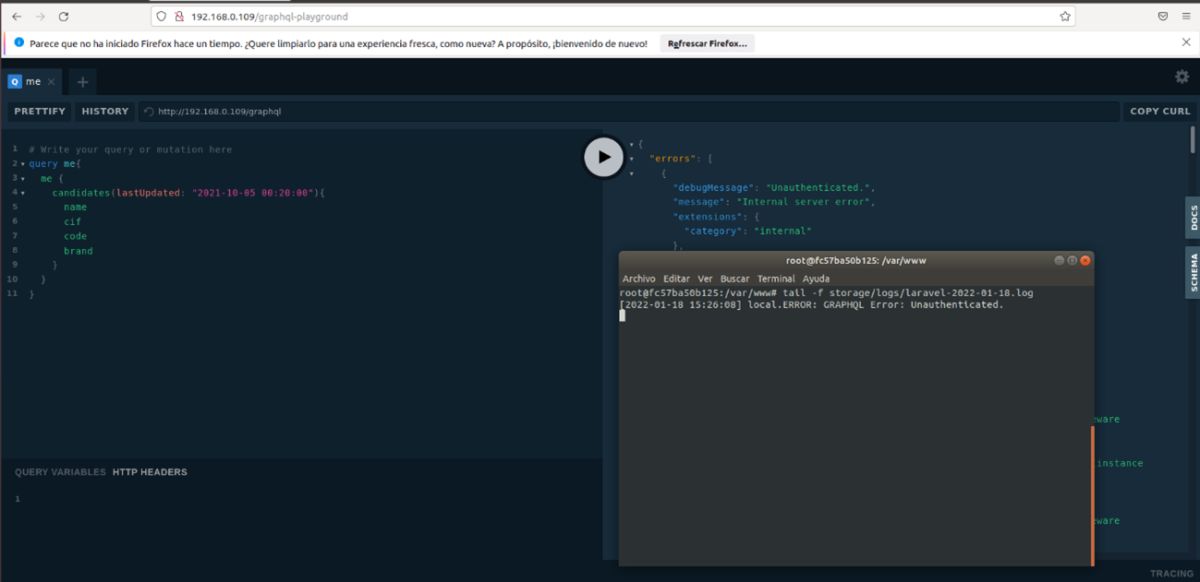Collapse the "errors" array in response
Viewport: 1200px width, 582px height.
[x=631, y=158]
